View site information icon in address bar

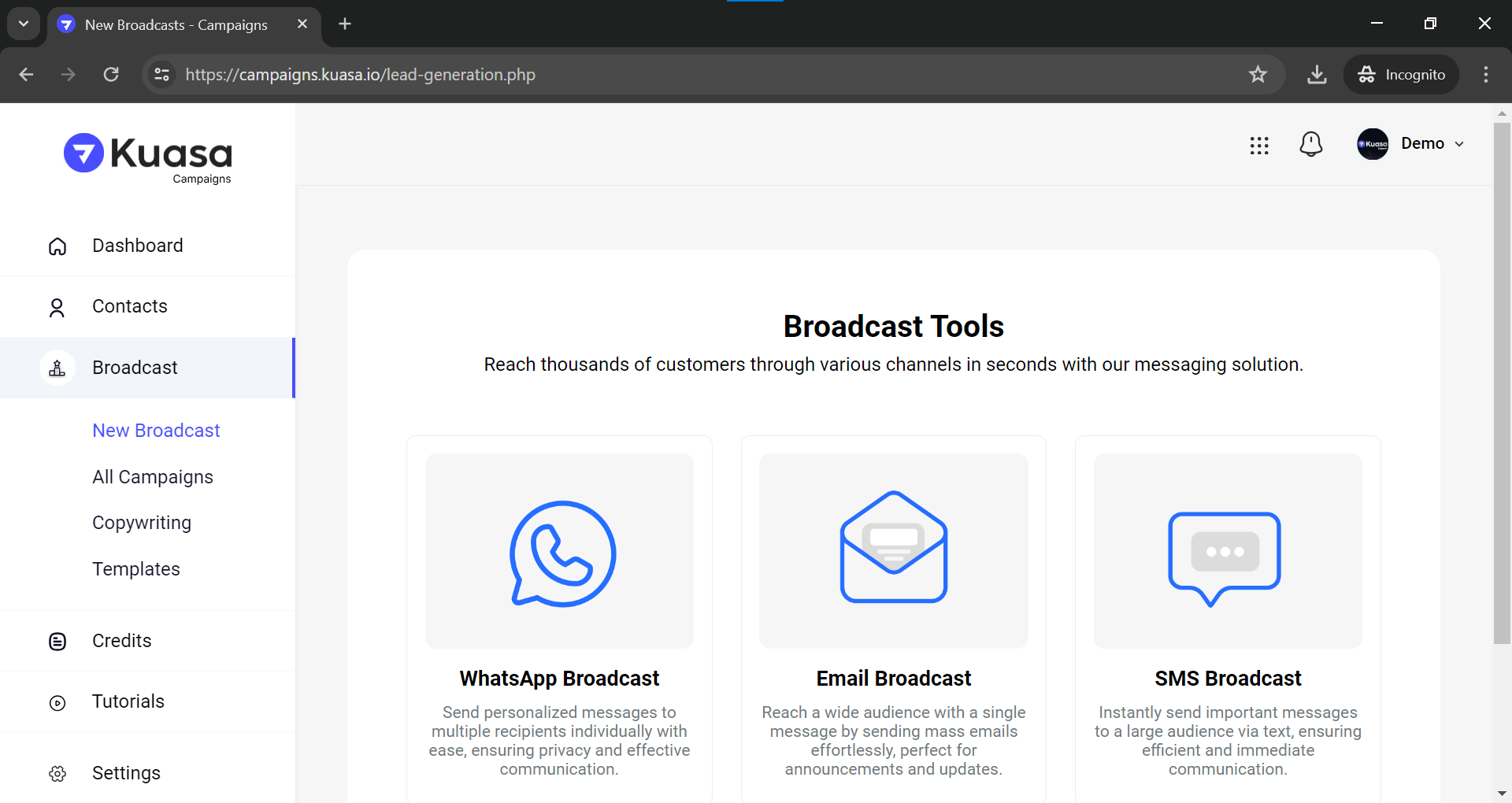[162, 75]
